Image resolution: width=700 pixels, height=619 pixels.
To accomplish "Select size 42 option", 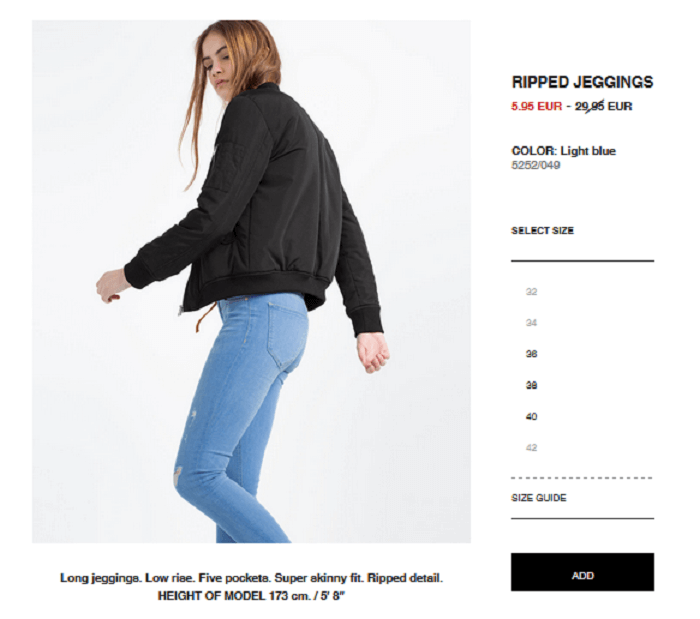I will [531, 448].
